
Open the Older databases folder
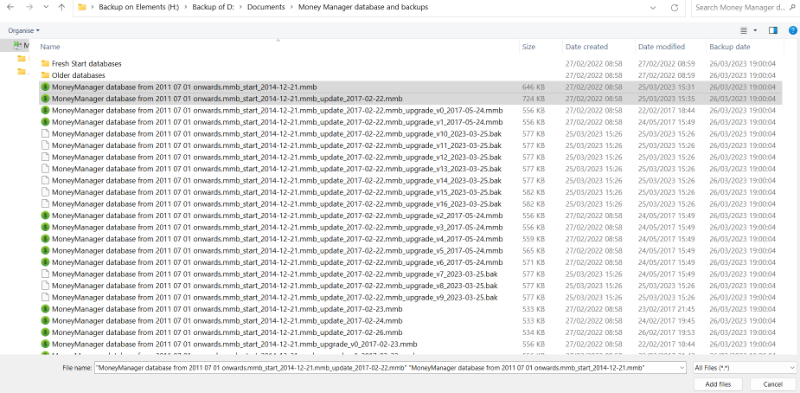[79, 75]
